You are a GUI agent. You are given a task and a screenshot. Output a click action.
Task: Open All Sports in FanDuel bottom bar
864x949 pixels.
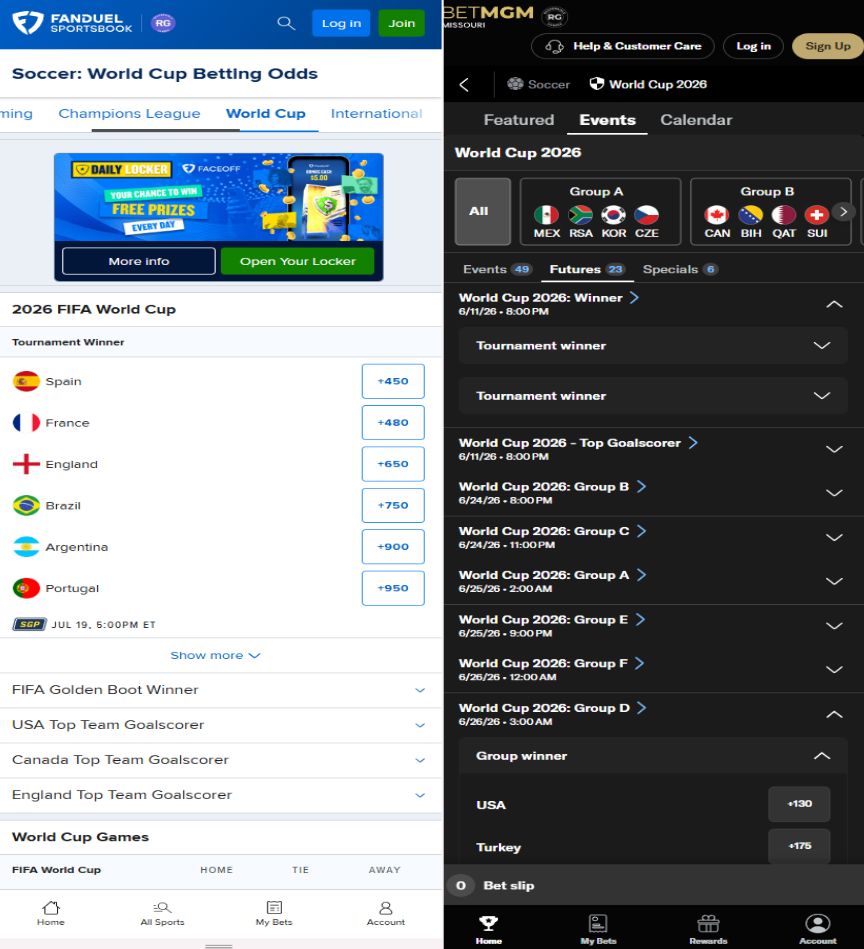(162, 913)
